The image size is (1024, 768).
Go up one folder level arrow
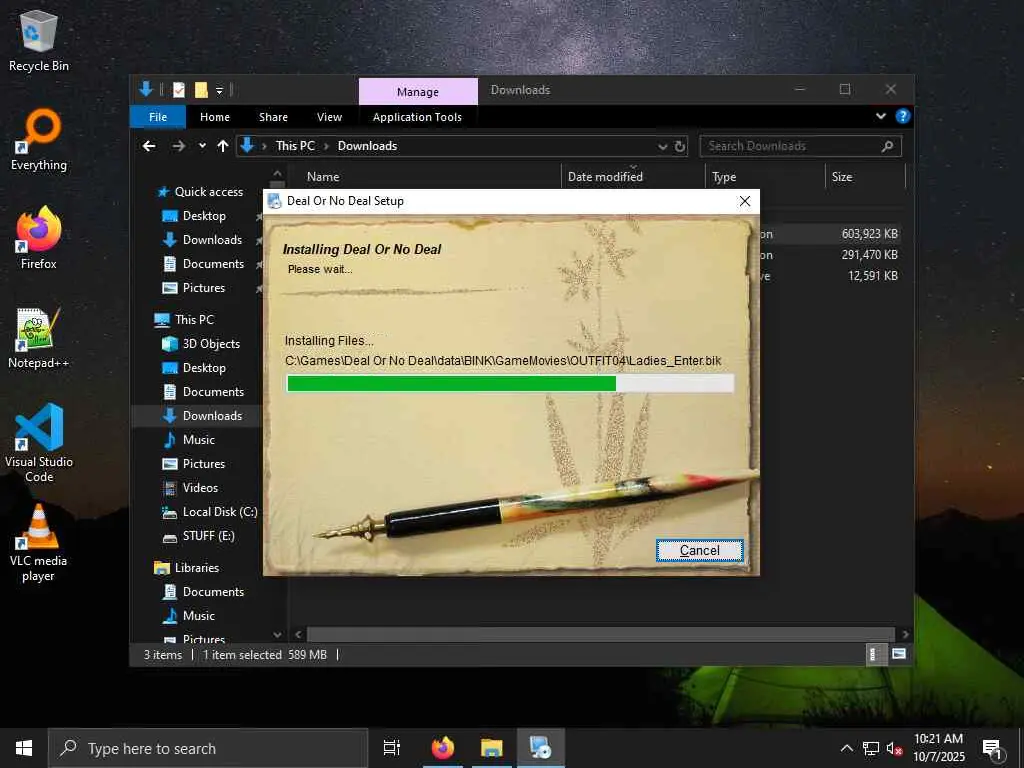point(223,146)
